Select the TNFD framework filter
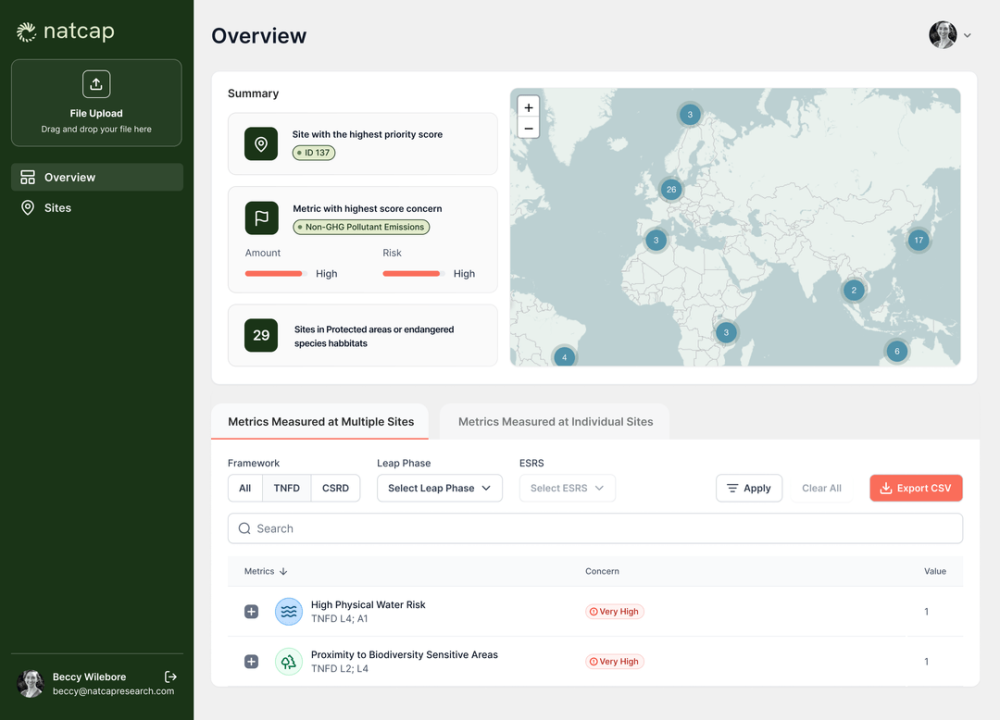The height and width of the screenshot is (720, 1000). pos(286,488)
